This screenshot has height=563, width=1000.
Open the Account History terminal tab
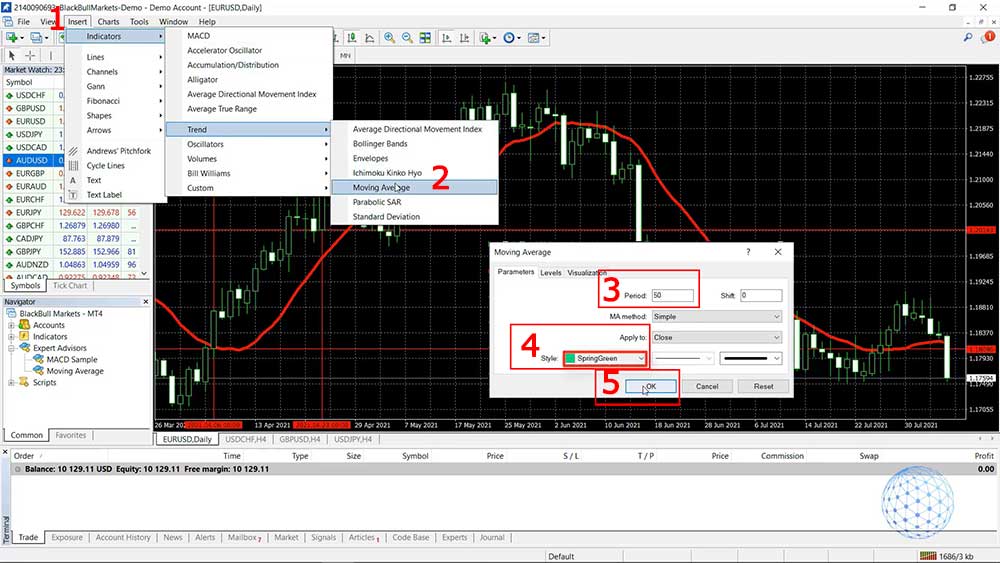click(123, 537)
